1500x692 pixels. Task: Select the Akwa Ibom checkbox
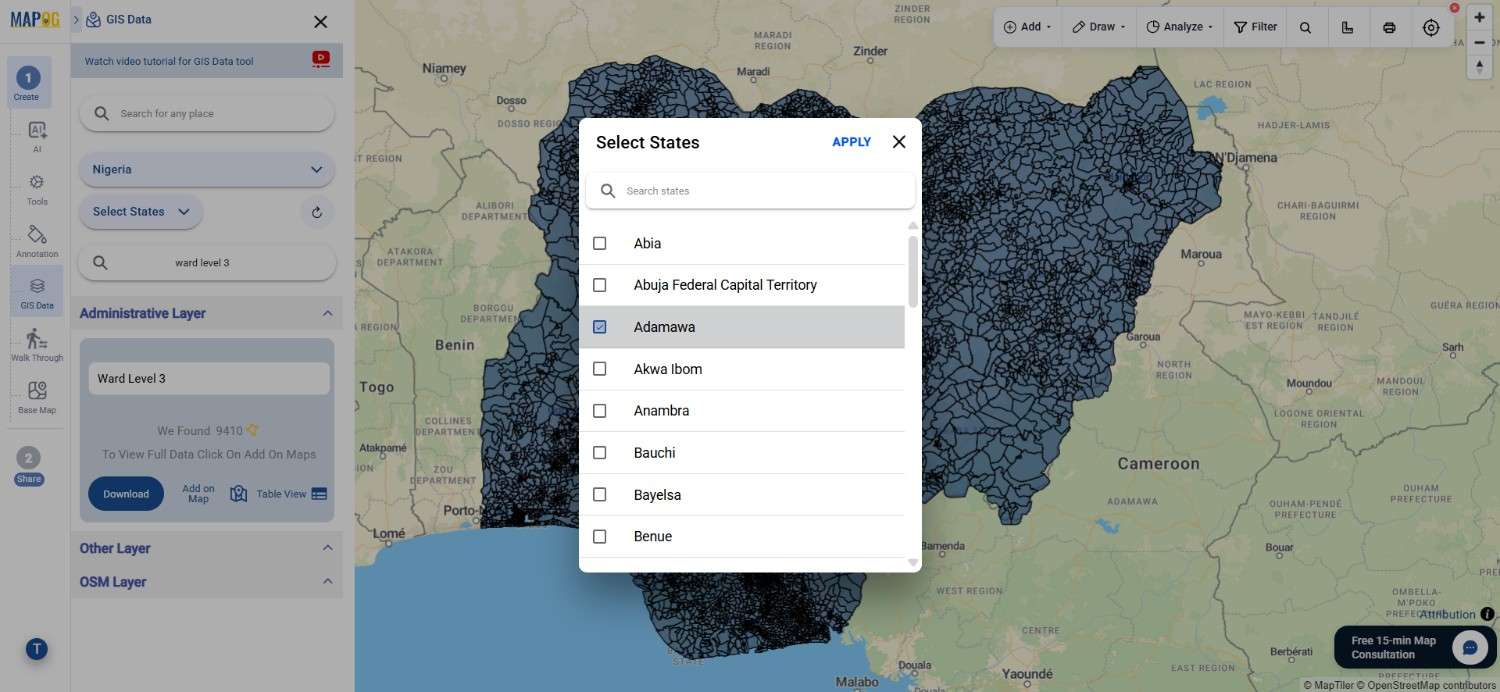[600, 369]
